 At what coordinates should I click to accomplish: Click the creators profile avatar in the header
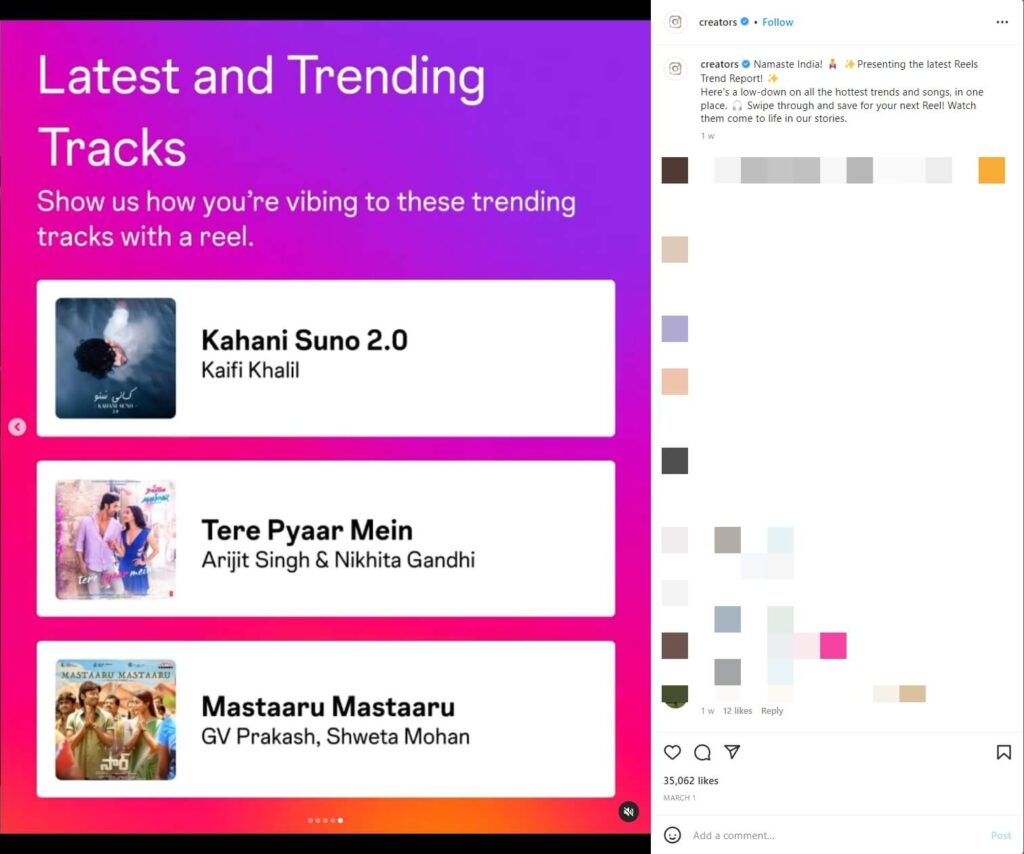click(x=675, y=22)
